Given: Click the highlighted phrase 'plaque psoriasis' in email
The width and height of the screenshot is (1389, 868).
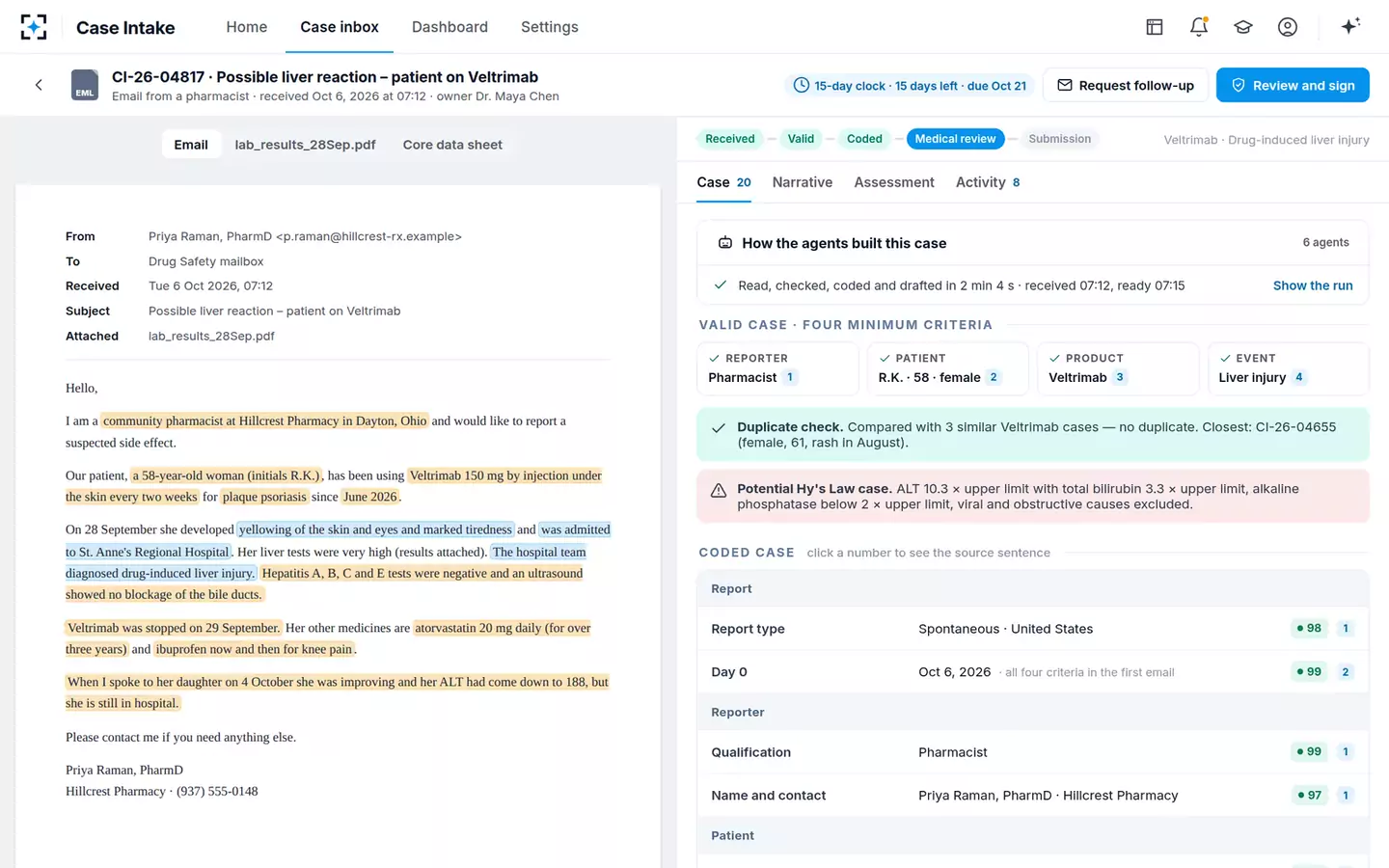Looking at the screenshot, I should pos(264,497).
